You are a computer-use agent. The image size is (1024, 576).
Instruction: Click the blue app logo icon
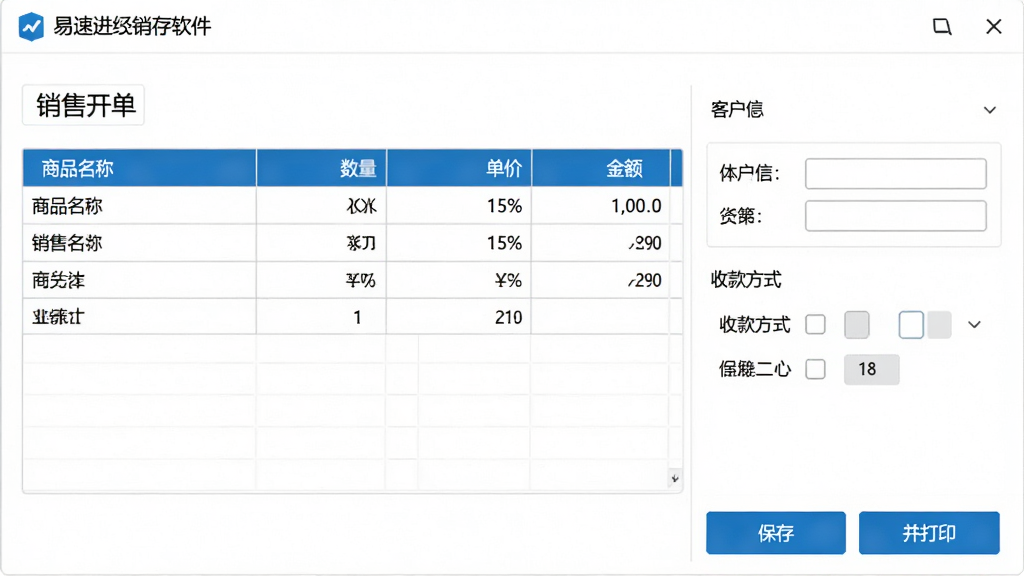click(x=31, y=27)
